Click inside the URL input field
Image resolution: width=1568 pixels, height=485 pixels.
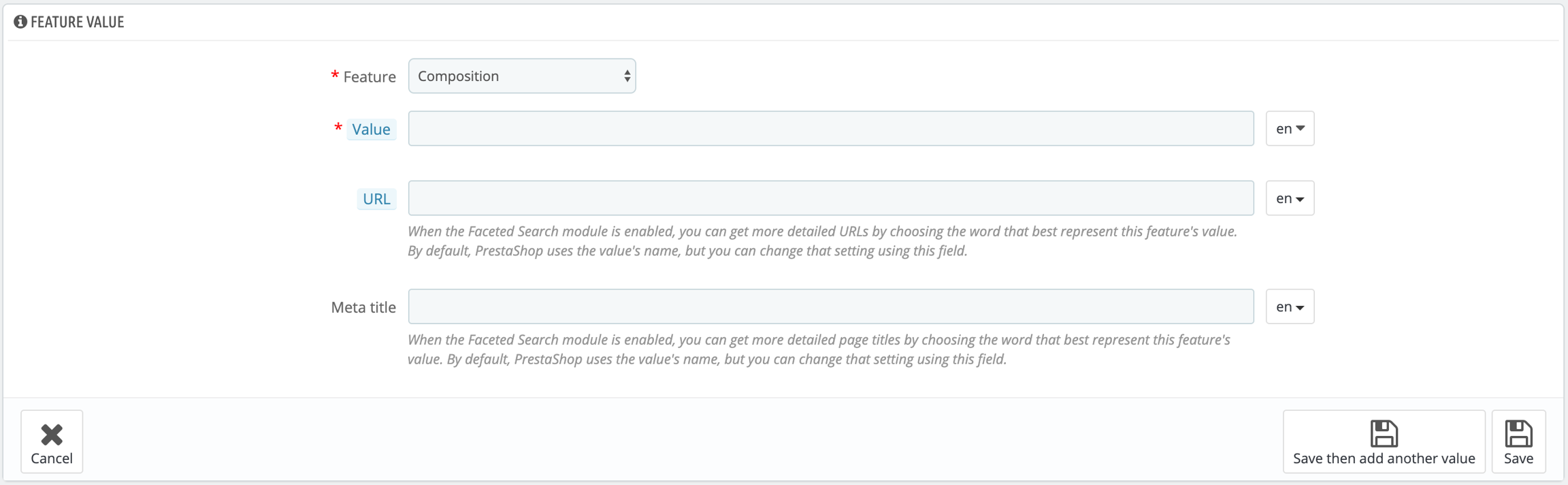[830, 198]
